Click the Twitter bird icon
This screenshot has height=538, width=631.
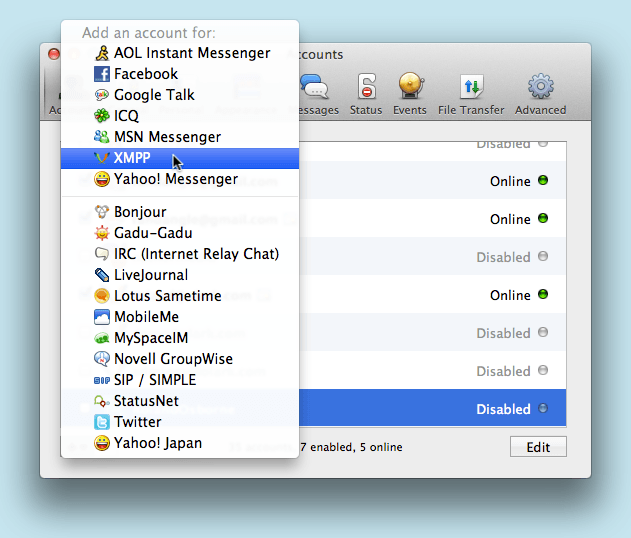pyautogui.click(x=101, y=422)
